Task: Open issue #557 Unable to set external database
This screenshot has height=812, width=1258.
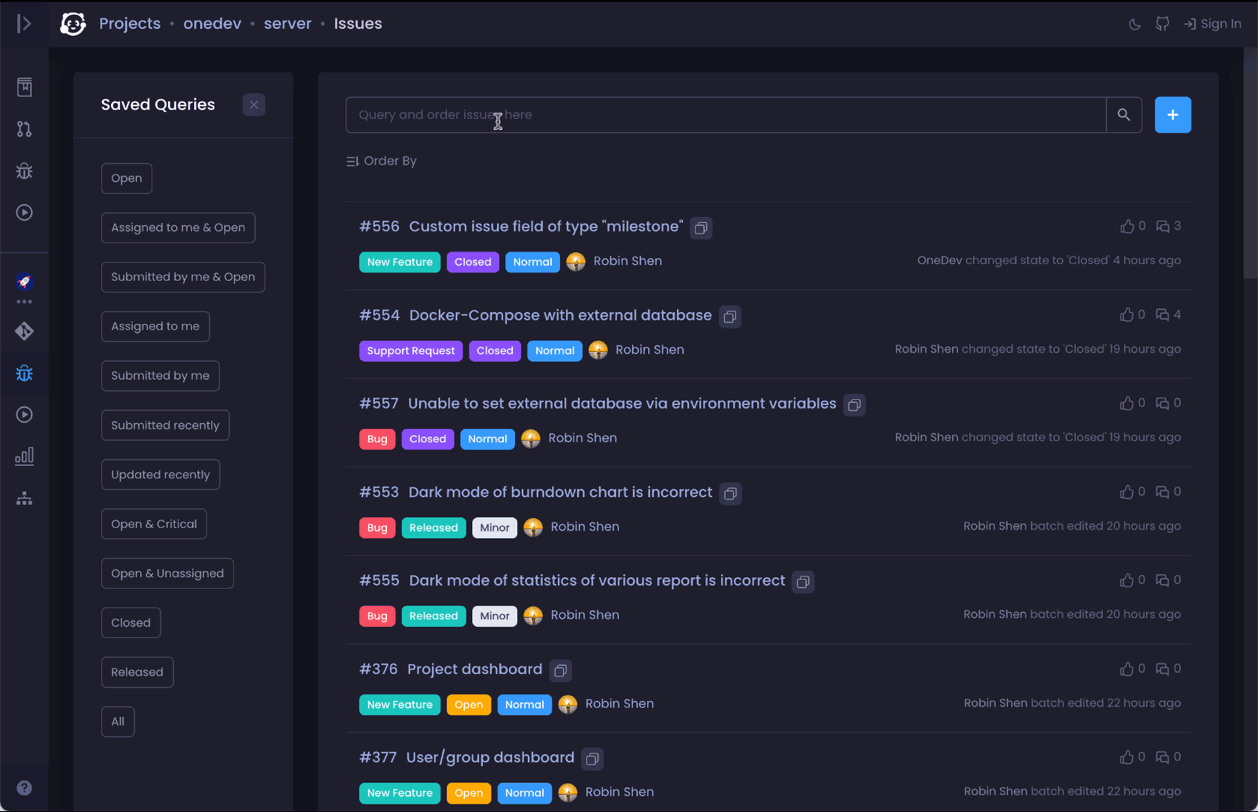Action: (622, 404)
